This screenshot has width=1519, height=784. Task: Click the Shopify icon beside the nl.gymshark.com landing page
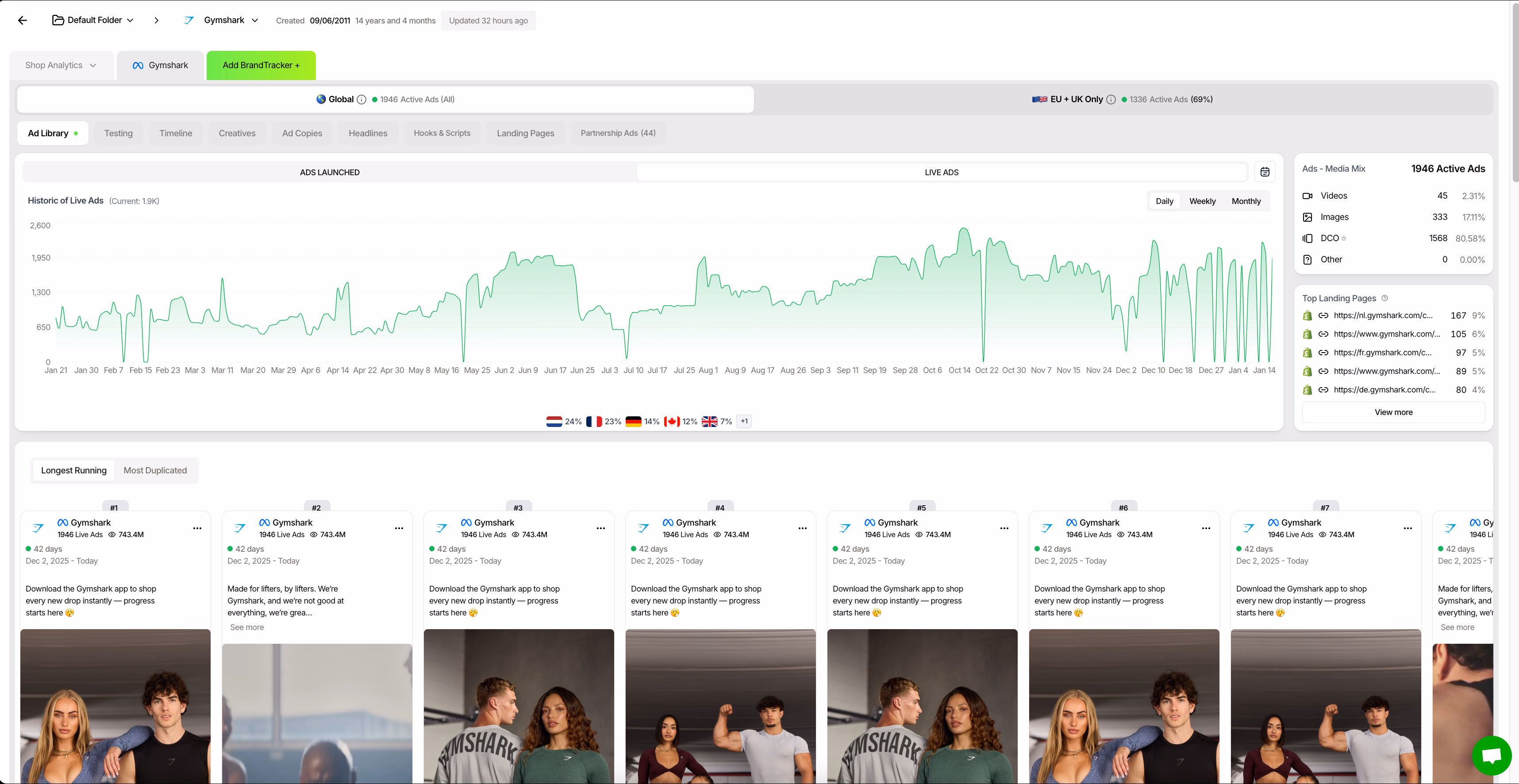point(1307,315)
